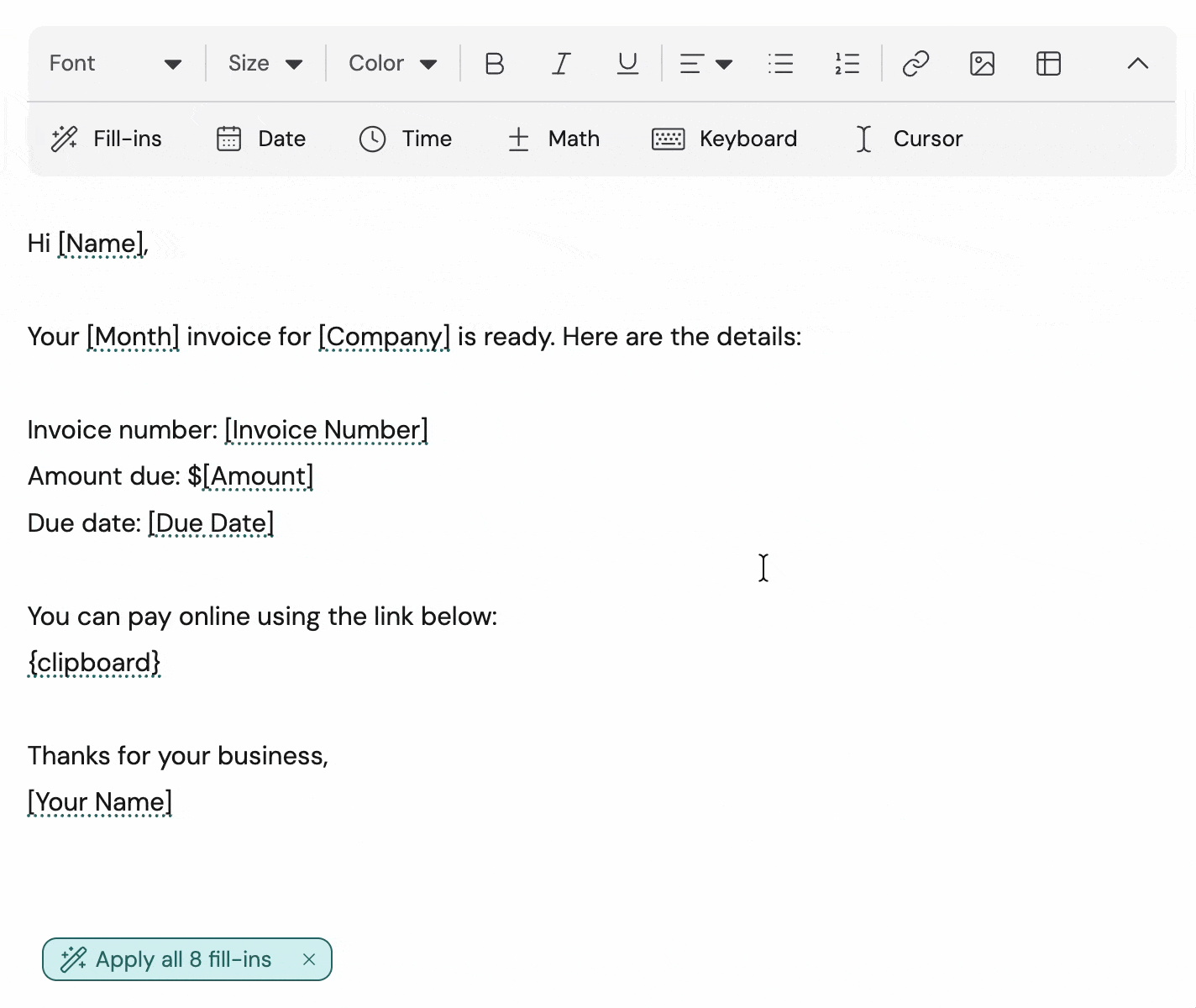The width and height of the screenshot is (1196, 1008).
Task: Insert a Math command
Action: pos(553,139)
